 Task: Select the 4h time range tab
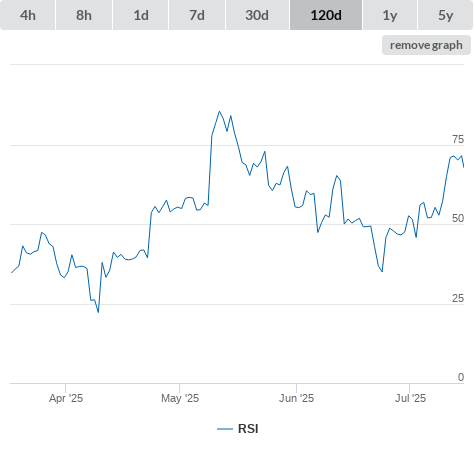pyautogui.click(x=28, y=15)
